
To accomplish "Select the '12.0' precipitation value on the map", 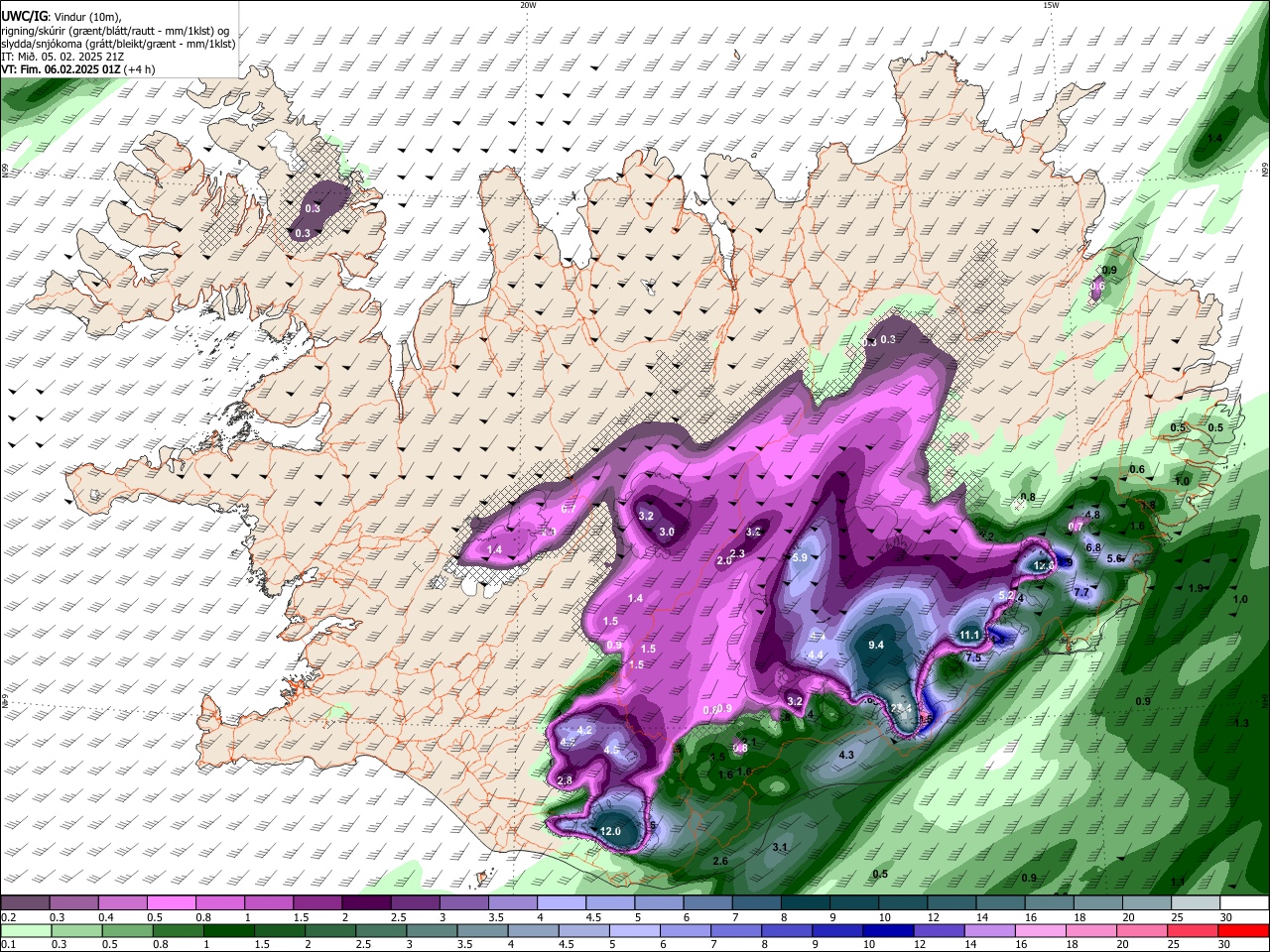I will tap(611, 831).
